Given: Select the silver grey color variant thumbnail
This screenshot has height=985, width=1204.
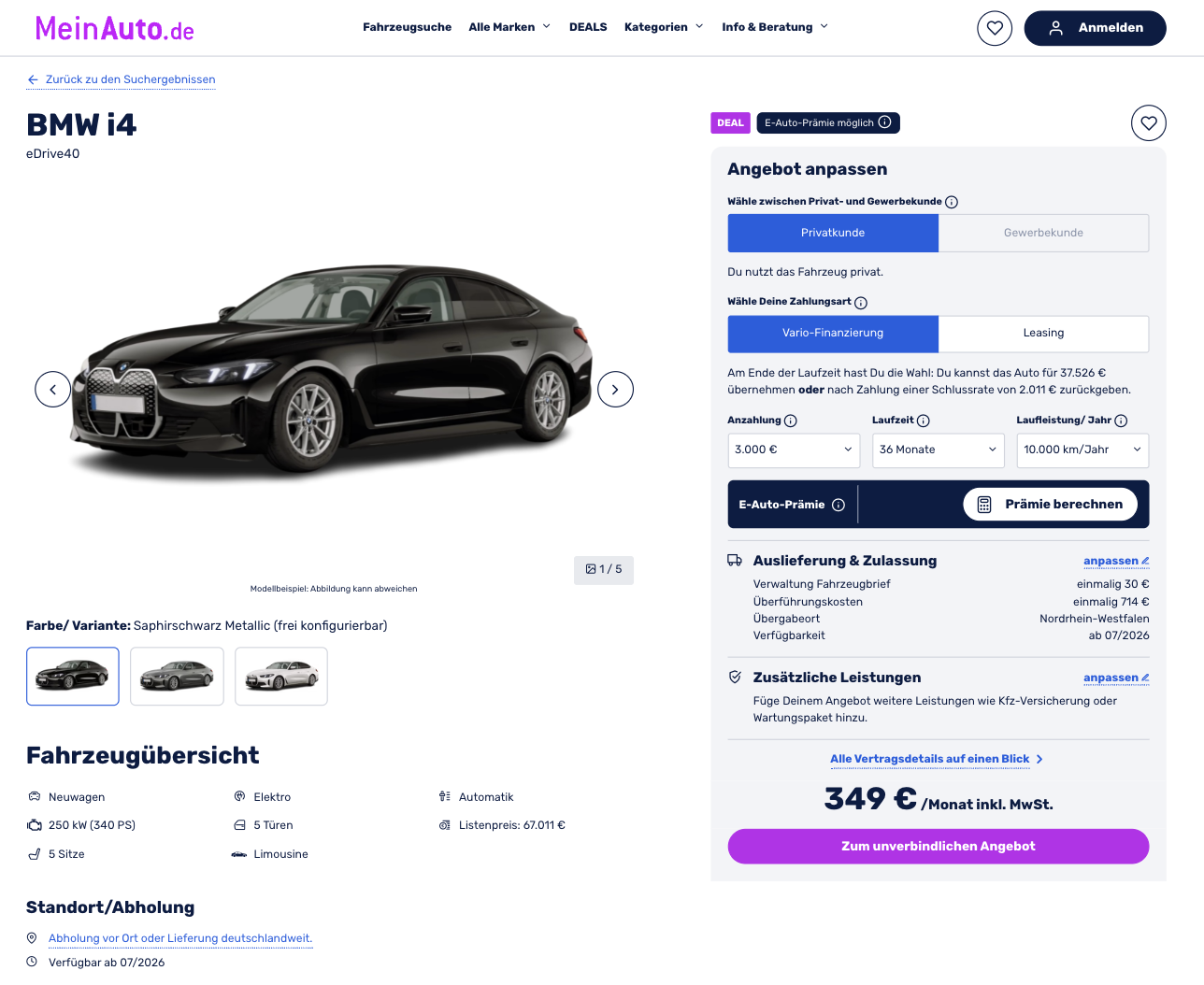Looking at the screenshot, I should point(178,676).
